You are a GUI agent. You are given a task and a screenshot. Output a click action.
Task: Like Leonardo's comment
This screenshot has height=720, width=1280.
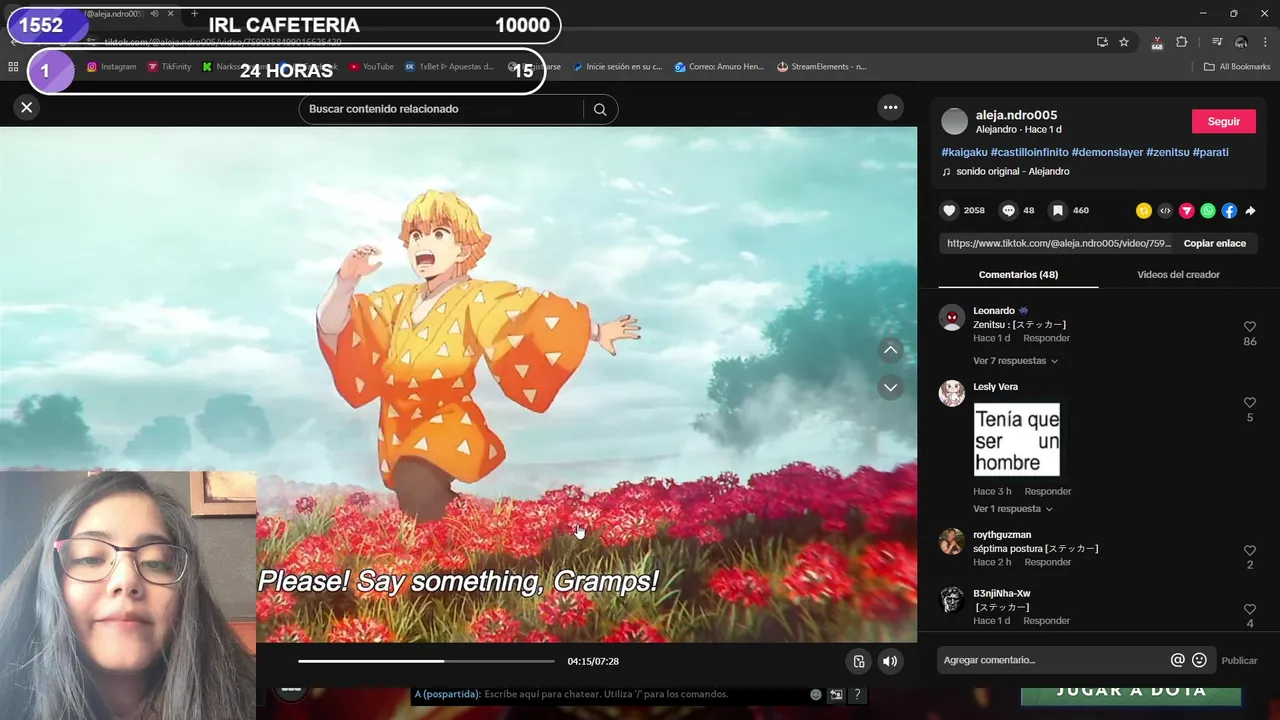(1250, 326)
